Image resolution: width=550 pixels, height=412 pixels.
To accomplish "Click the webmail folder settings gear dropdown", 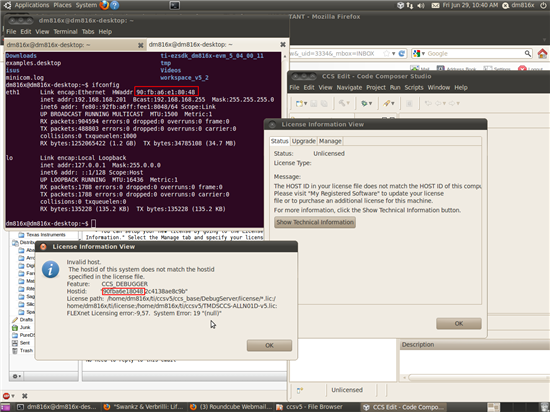I will tap(16, 376).
